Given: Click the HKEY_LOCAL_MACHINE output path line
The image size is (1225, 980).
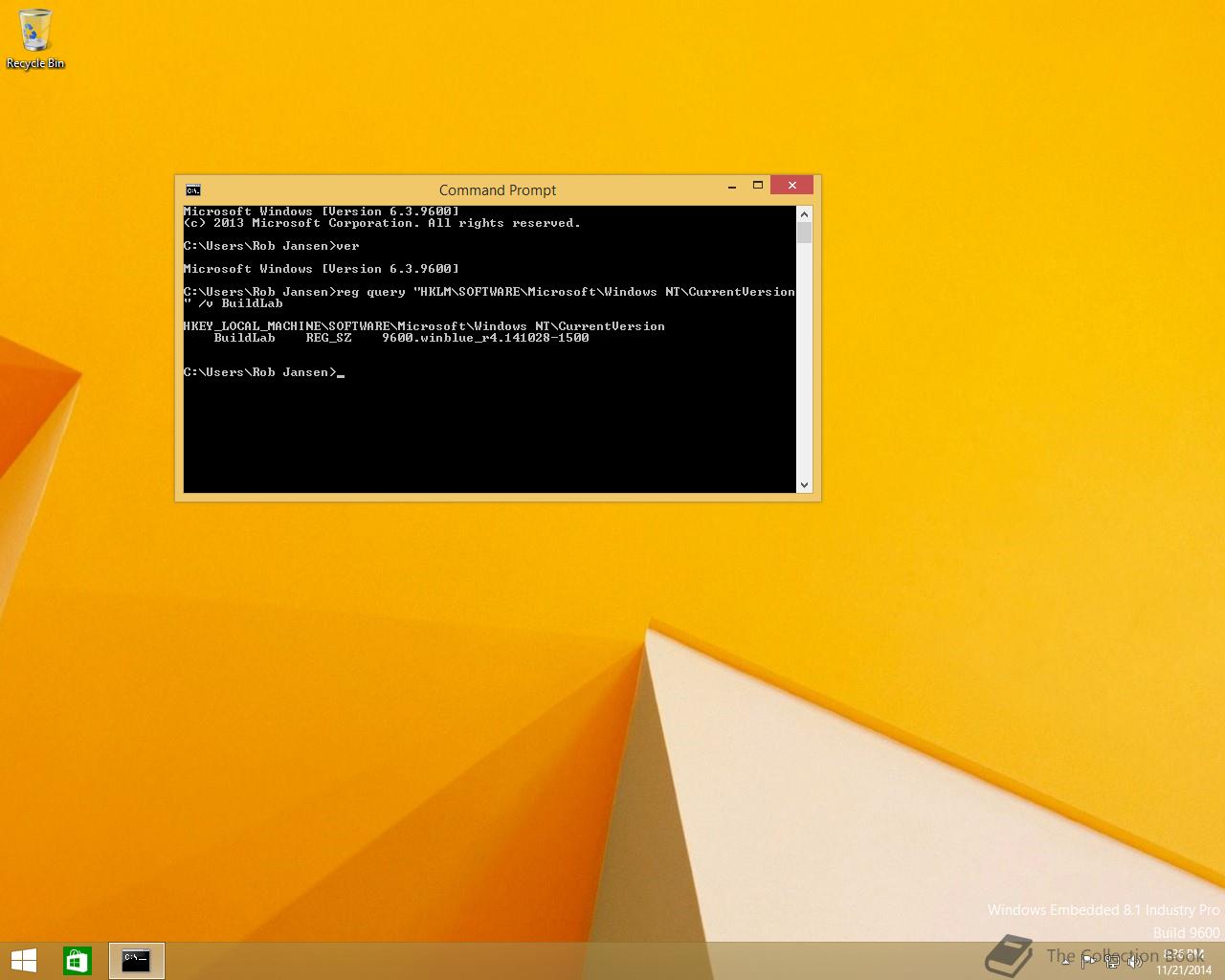Looking at the screenshot, I should (x=424, y=326).
